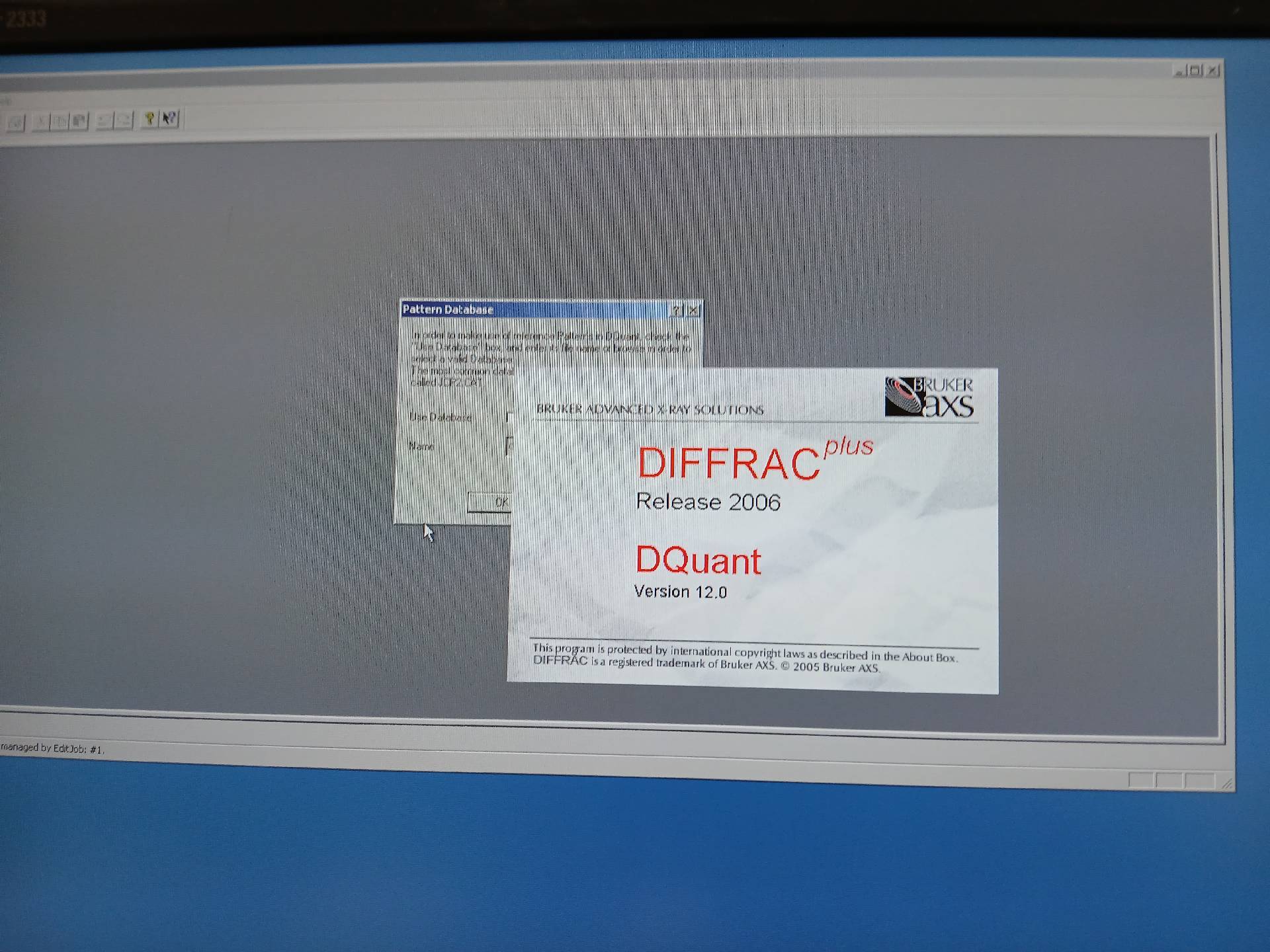Click the window resize grip at status bar corner
Image resolution: width=1270 pixels, height=952 pixels.
click(1227, 783)
